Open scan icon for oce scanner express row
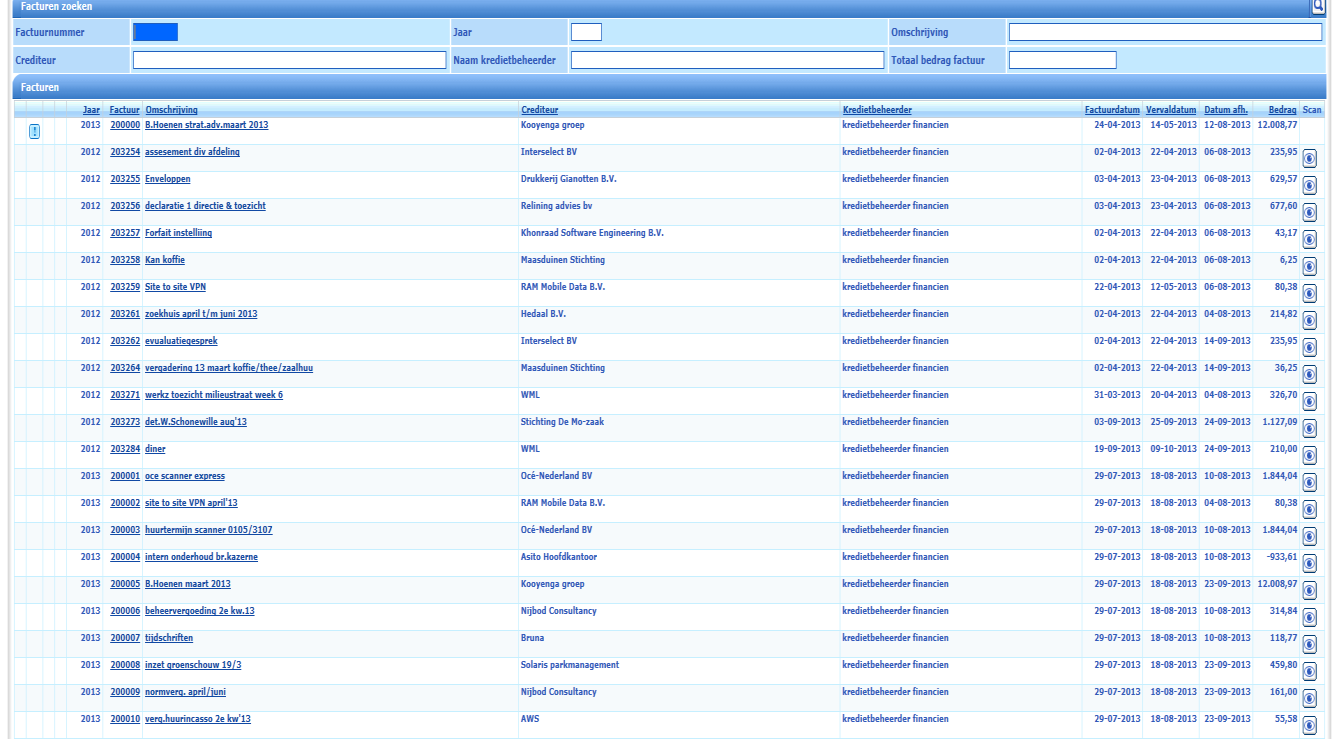This screenshot has height=739, width=1339. pyautogui.click(x=1309, y=482)
